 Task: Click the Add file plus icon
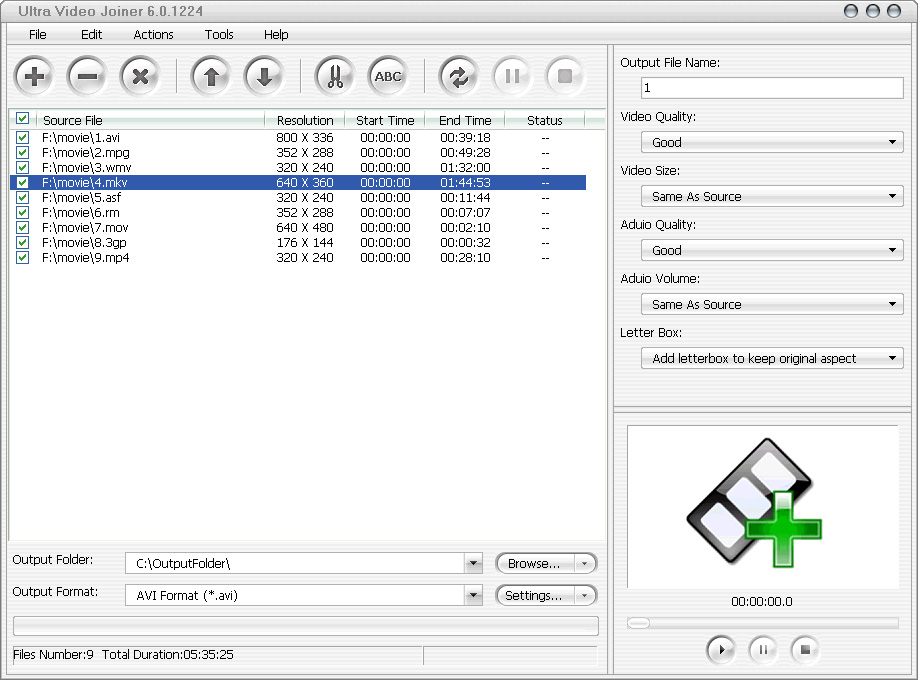[x=35, y=76]
